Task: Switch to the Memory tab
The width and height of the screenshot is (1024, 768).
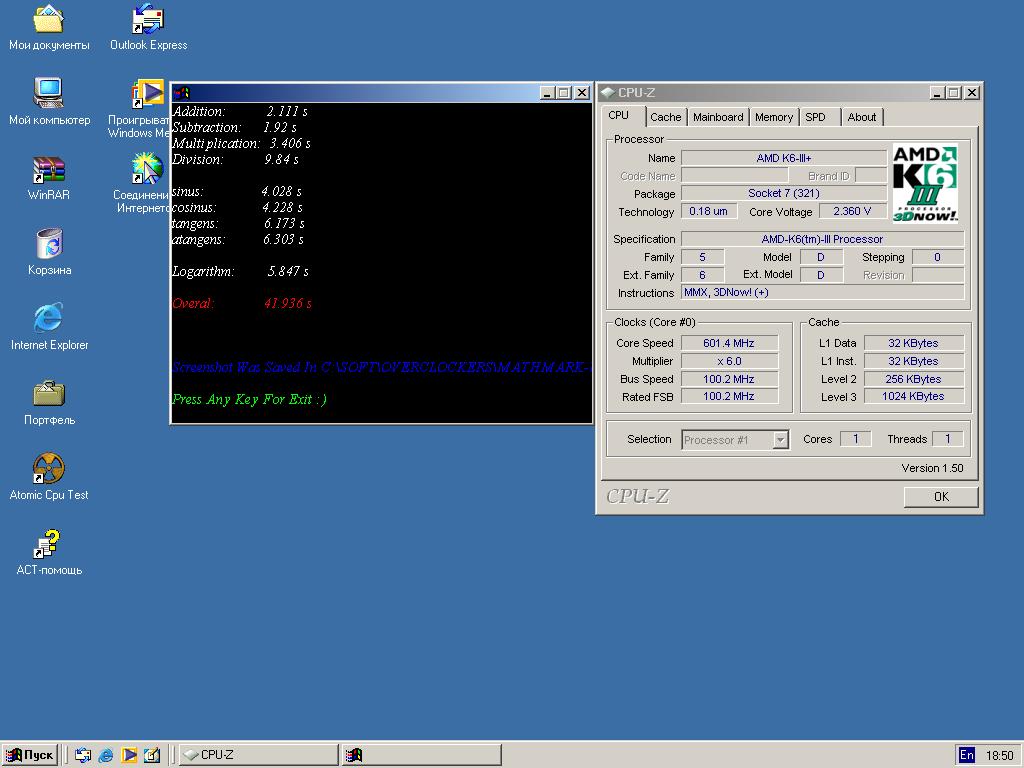Action: [774, 117]
